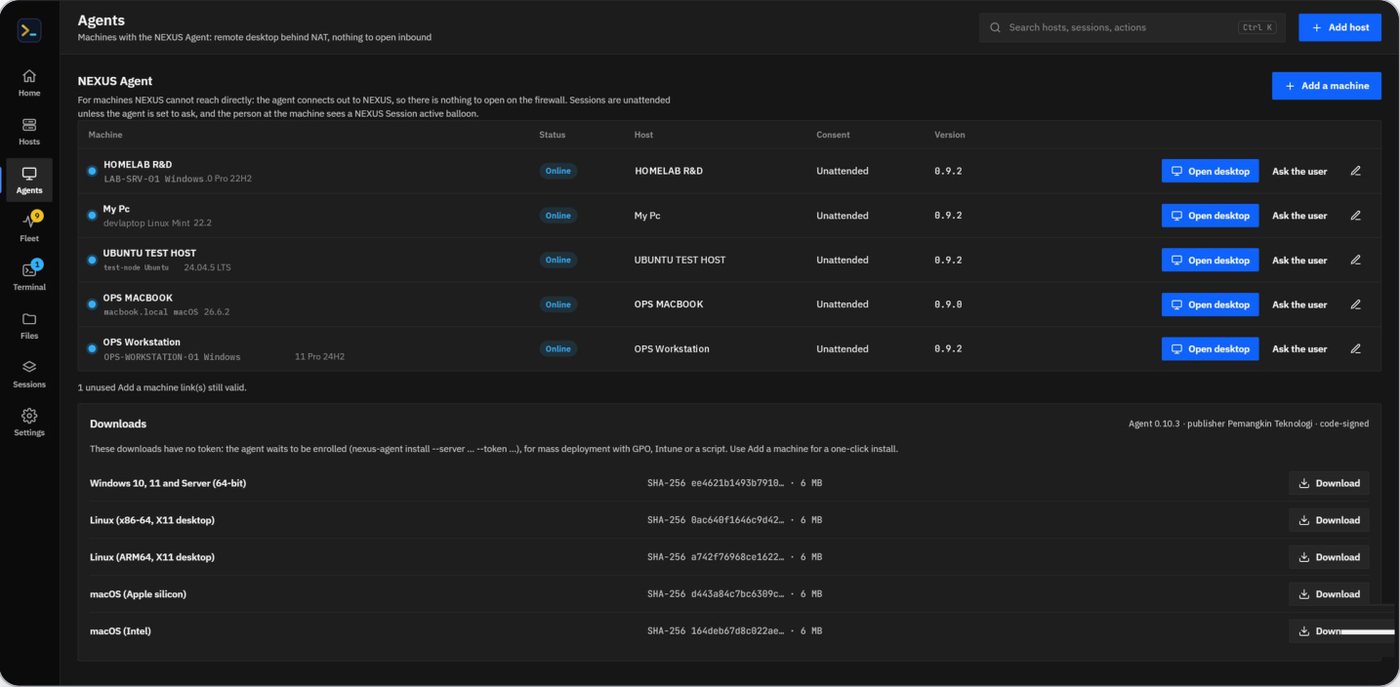Click version 0.9.0 in OPS MACBOOK row
1400x687 pixels.
948,305
